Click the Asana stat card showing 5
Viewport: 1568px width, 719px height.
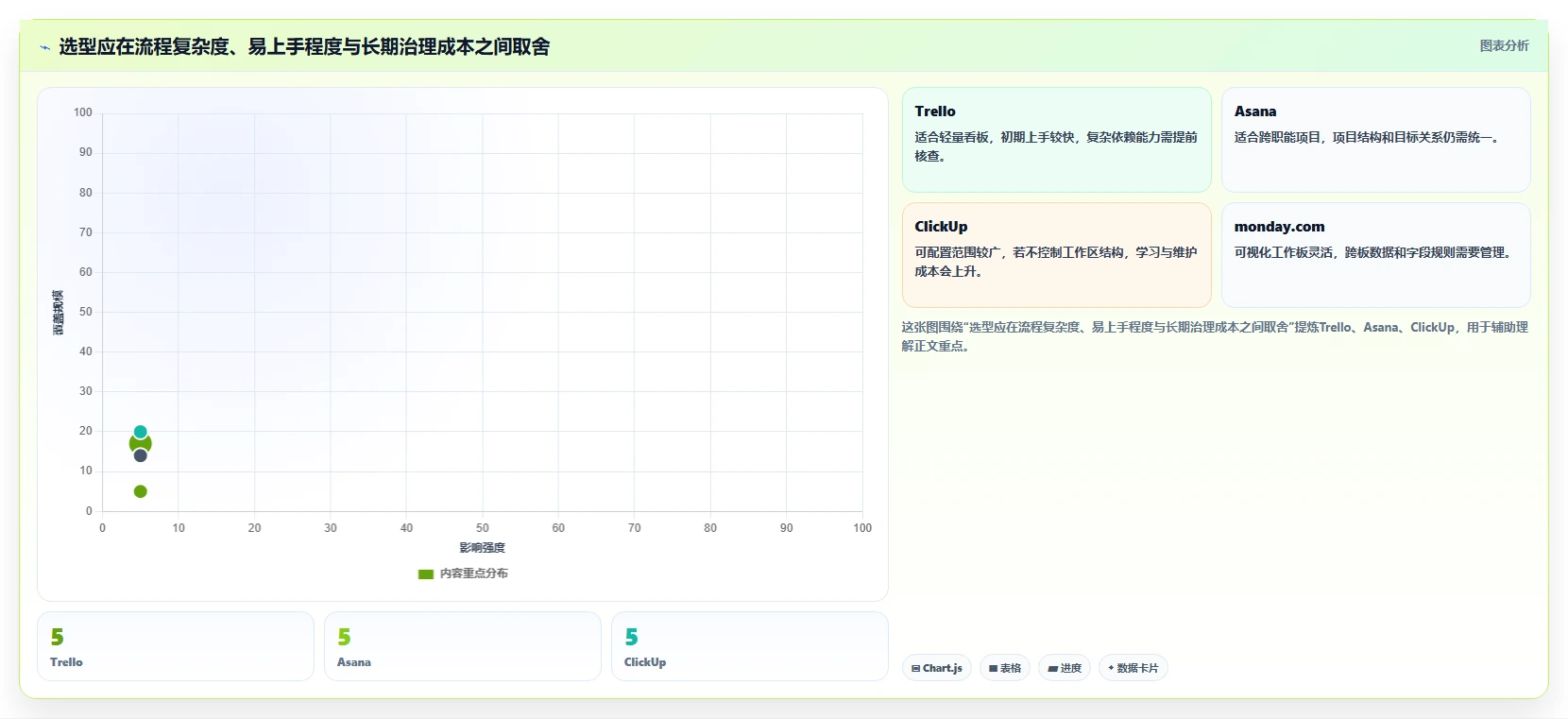point(463,646)
